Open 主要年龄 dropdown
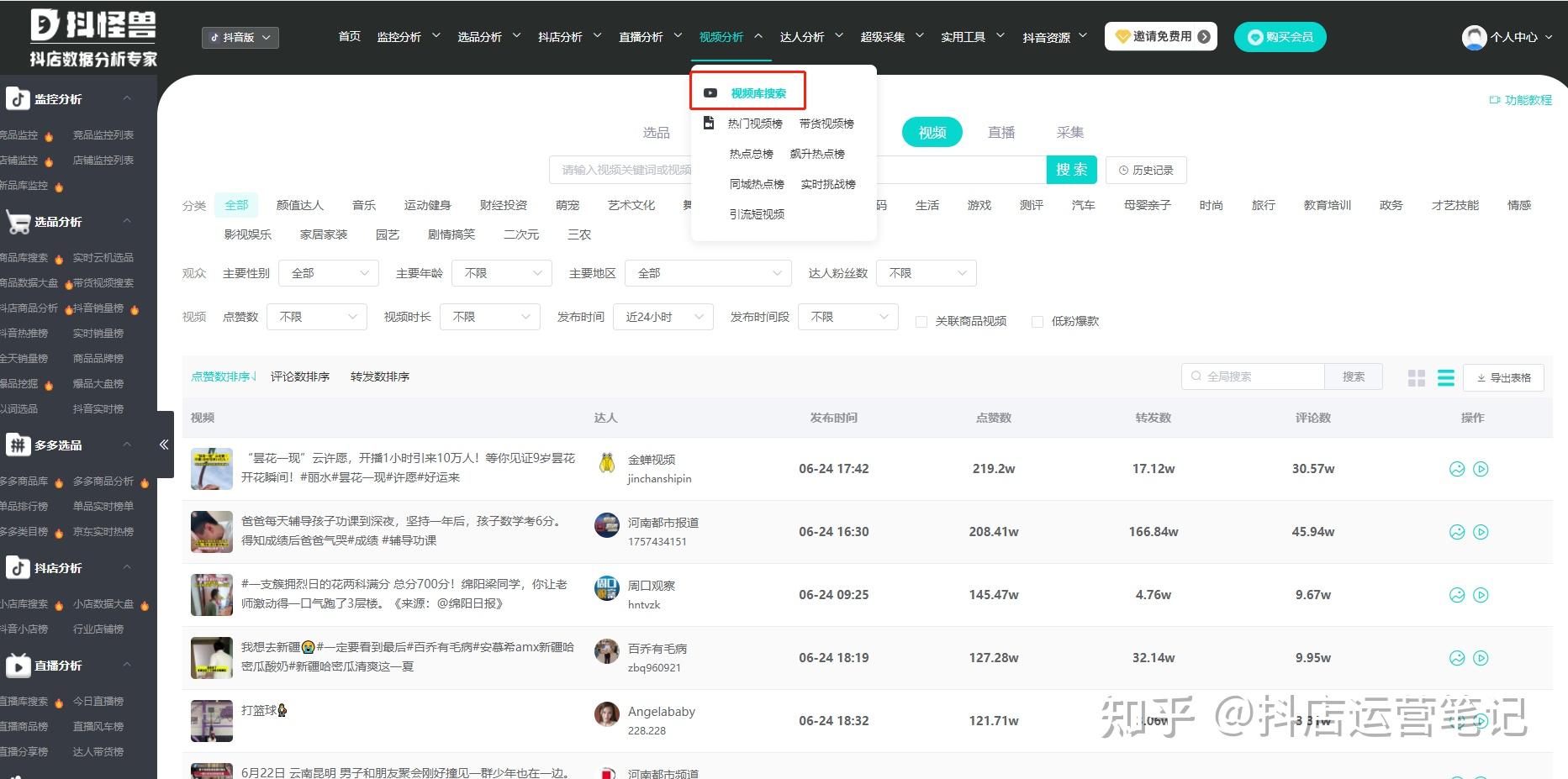The width and height of the screenshot is (1568, 779). coord(502,273)
